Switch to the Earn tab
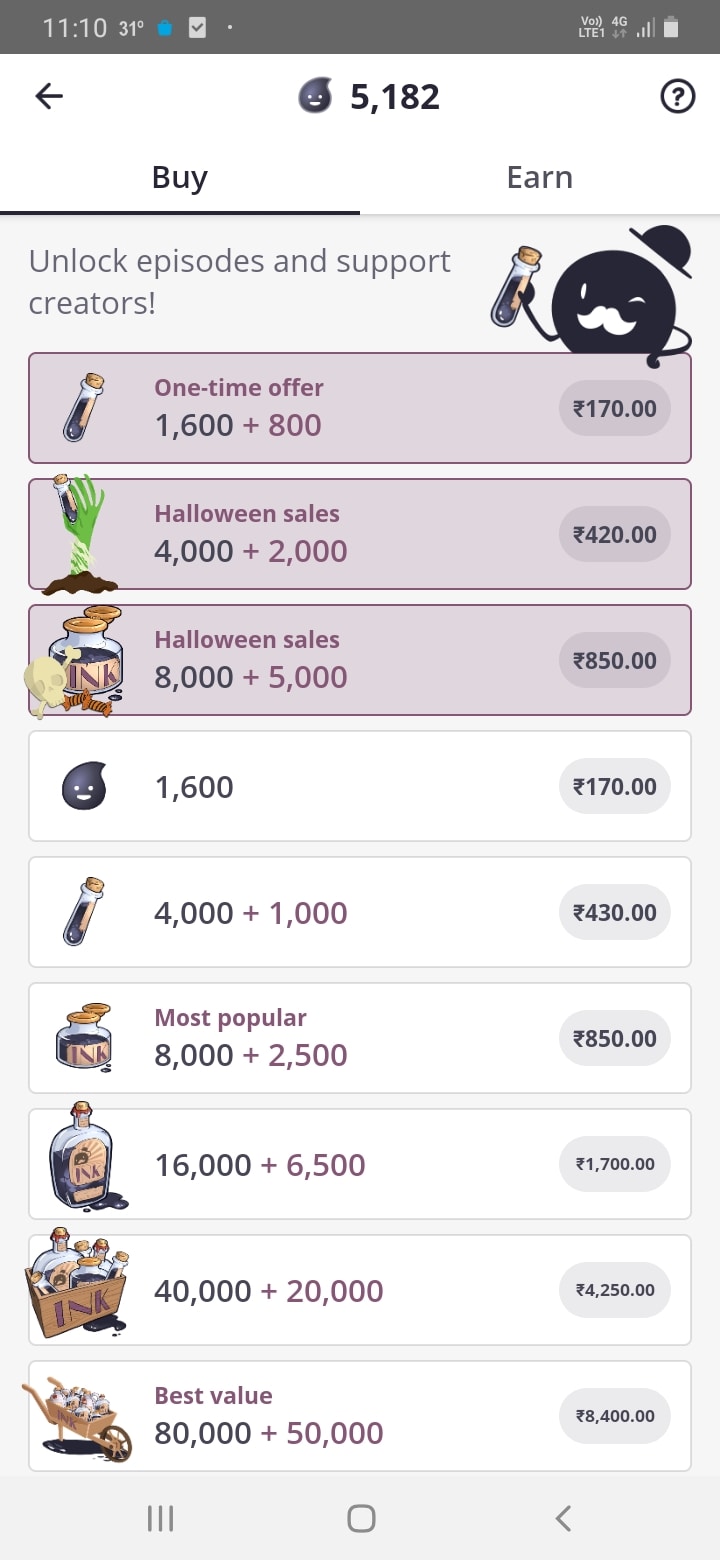 540,178
